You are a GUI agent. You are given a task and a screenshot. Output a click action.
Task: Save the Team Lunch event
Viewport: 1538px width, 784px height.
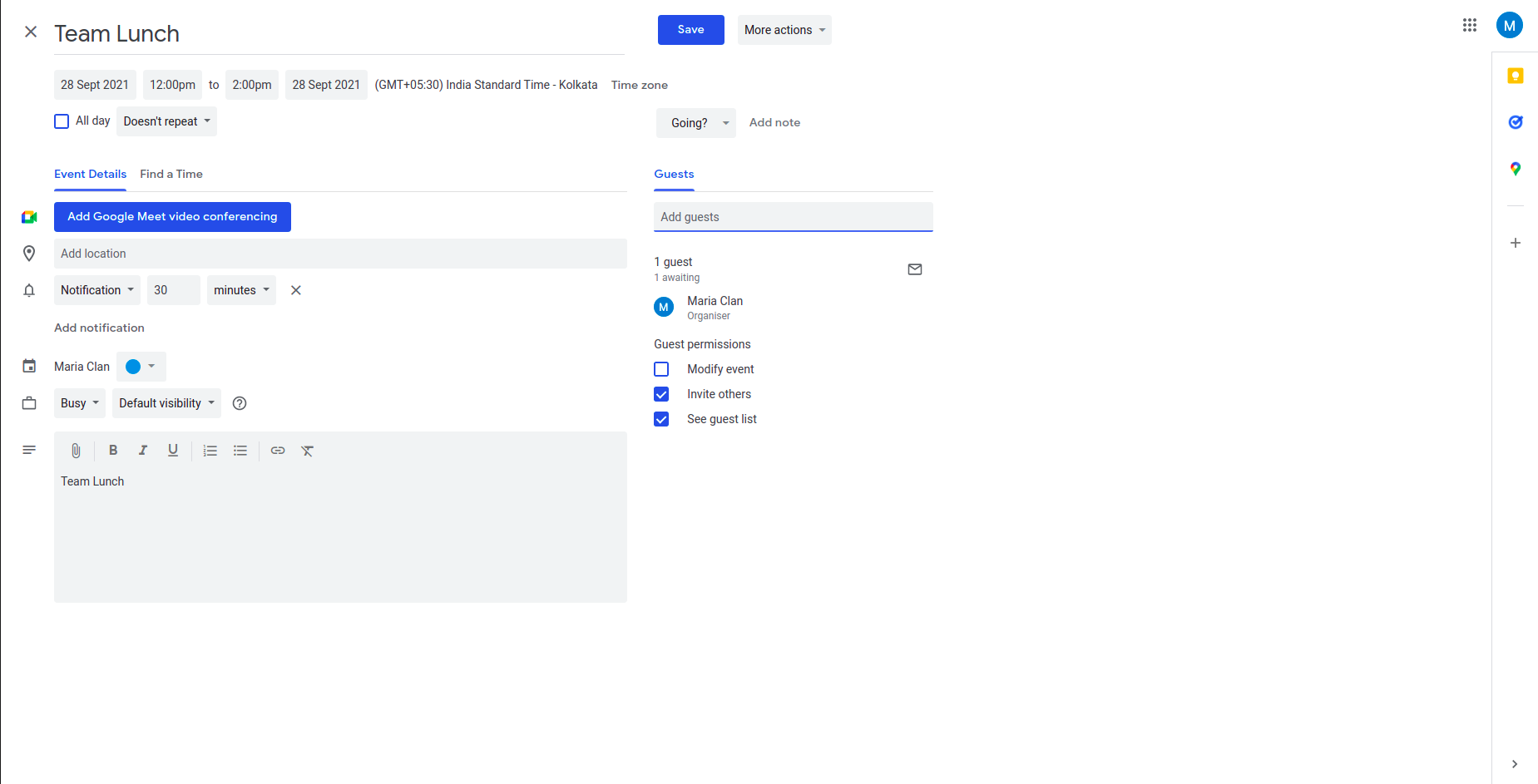coord(690,29)
